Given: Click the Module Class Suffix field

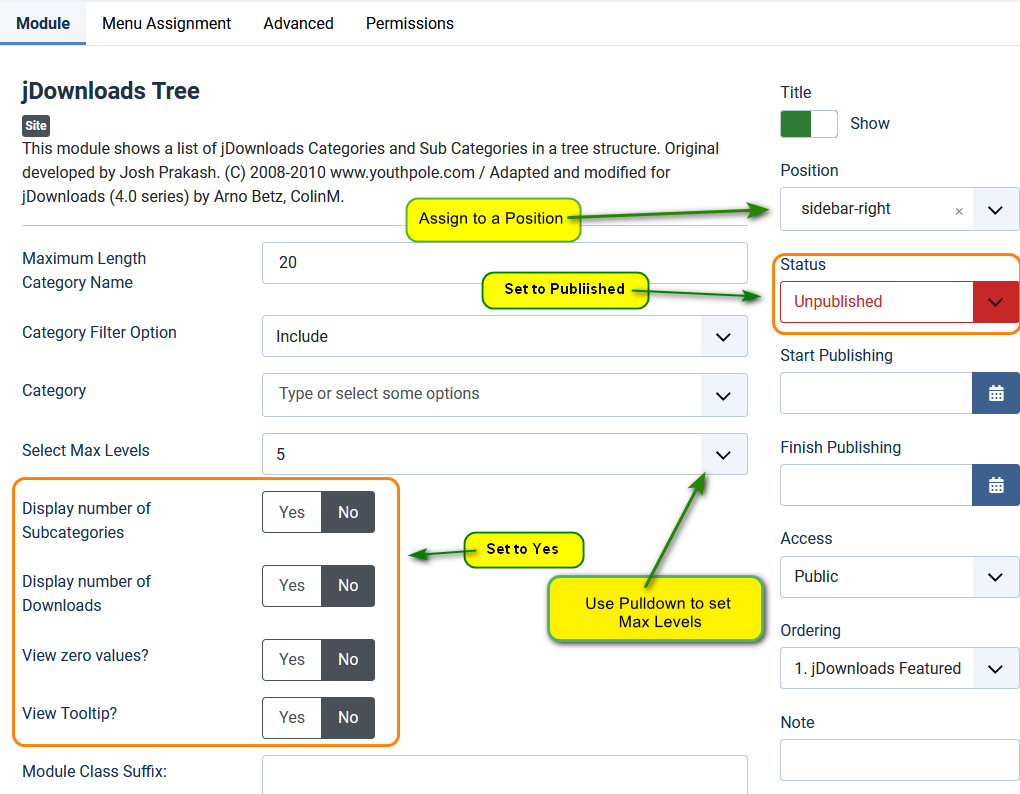Looking at the screenshot, I should (505, 774).
